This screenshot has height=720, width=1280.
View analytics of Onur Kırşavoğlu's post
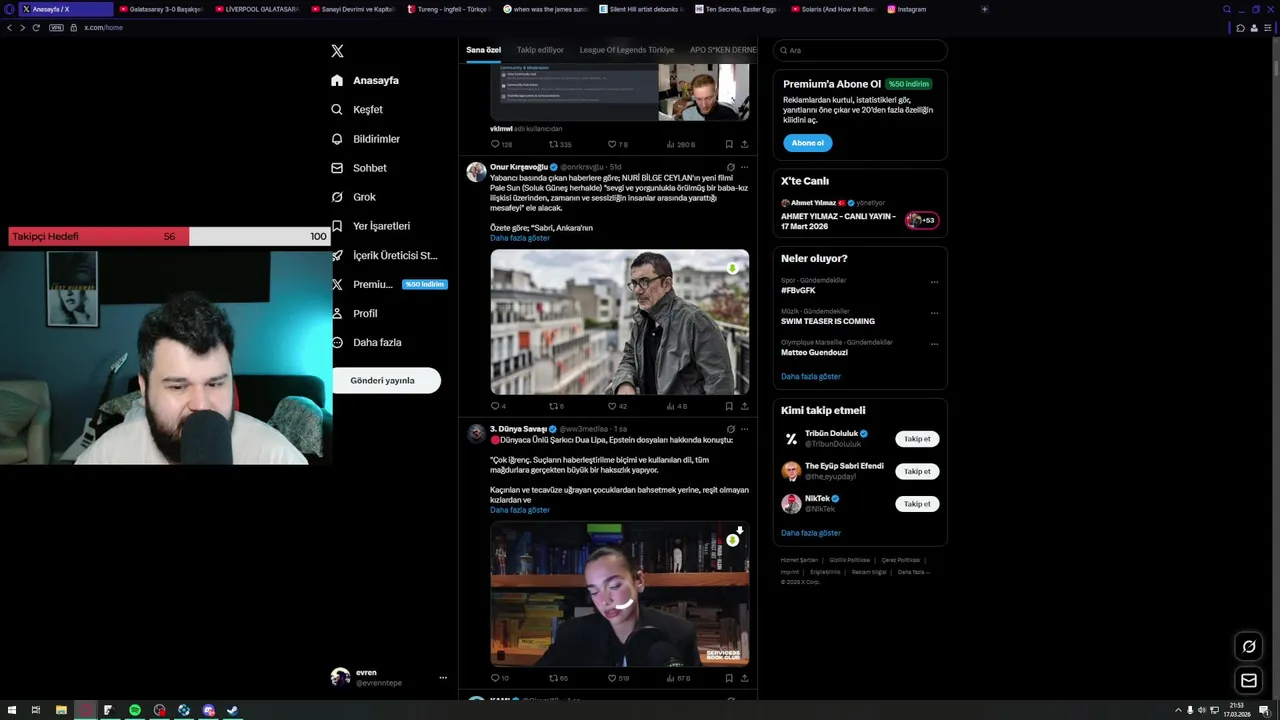click(x=677, y=406)
